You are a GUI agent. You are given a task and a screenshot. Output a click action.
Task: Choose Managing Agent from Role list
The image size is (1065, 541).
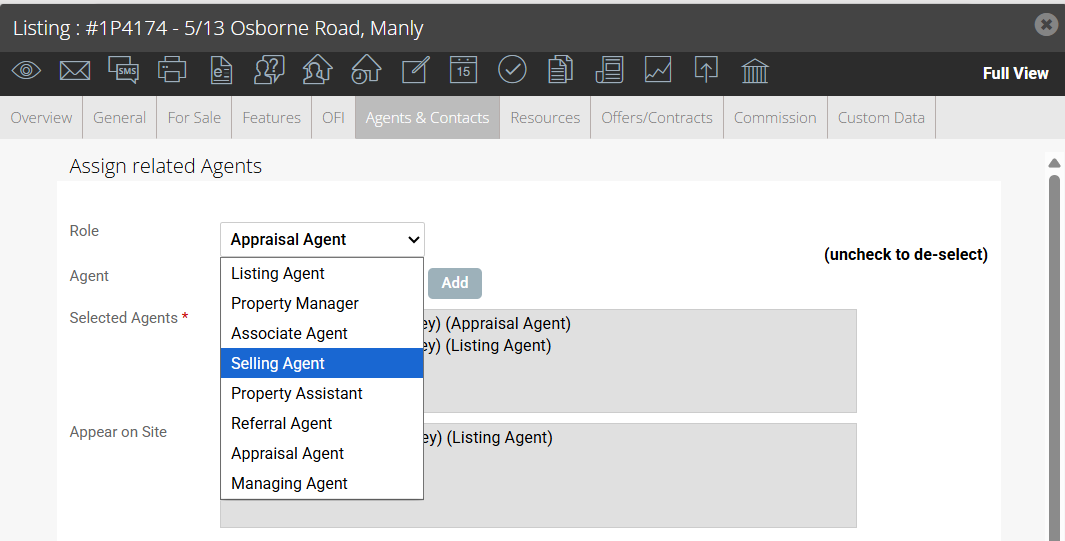click(x=322, y=483)
